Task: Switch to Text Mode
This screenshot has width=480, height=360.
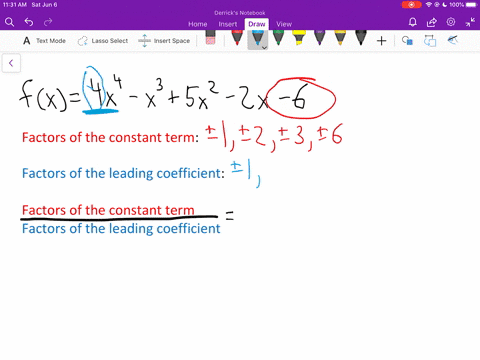Action: pos(44,41)
